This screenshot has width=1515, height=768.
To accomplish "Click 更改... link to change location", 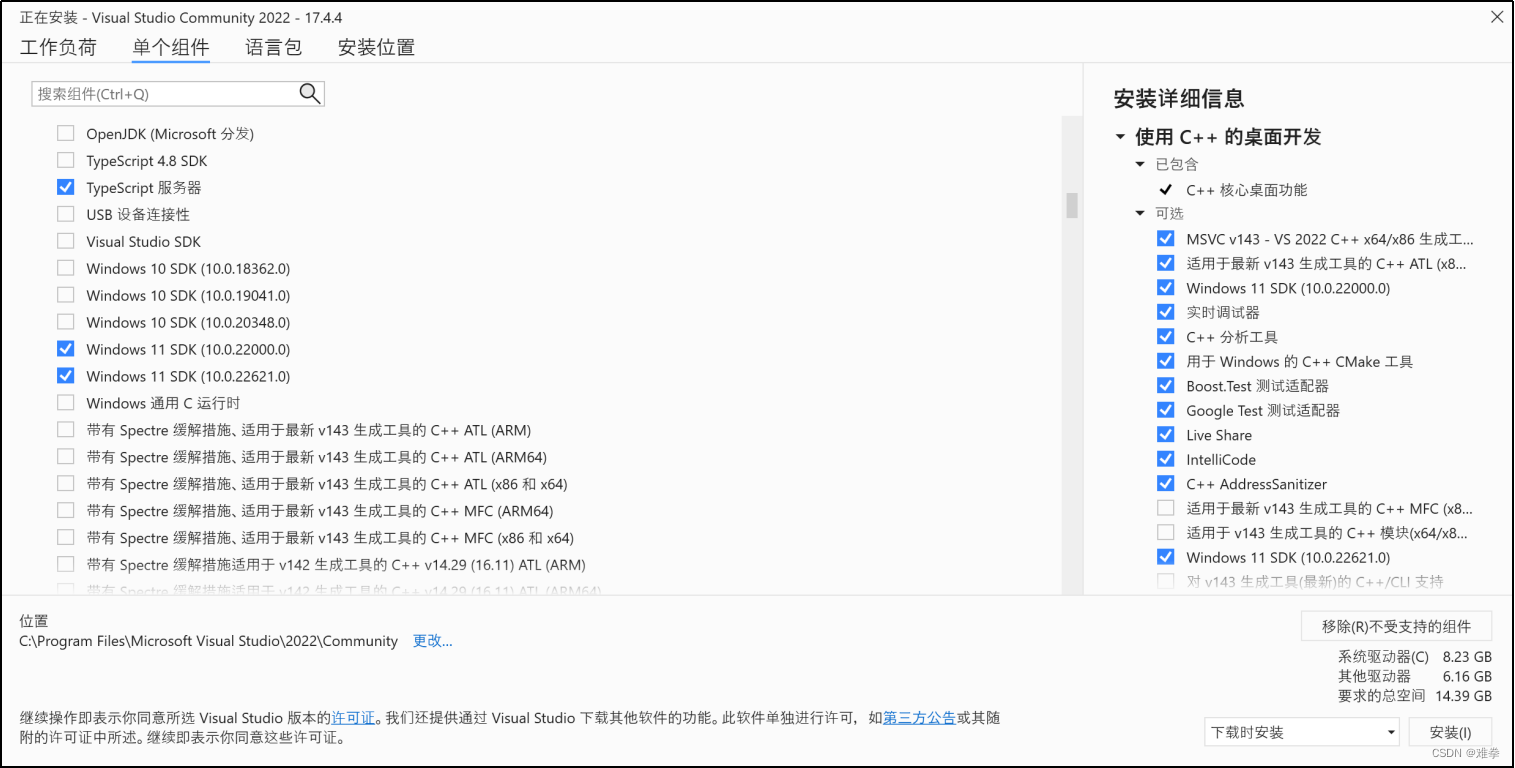I will tap(433, 641).
